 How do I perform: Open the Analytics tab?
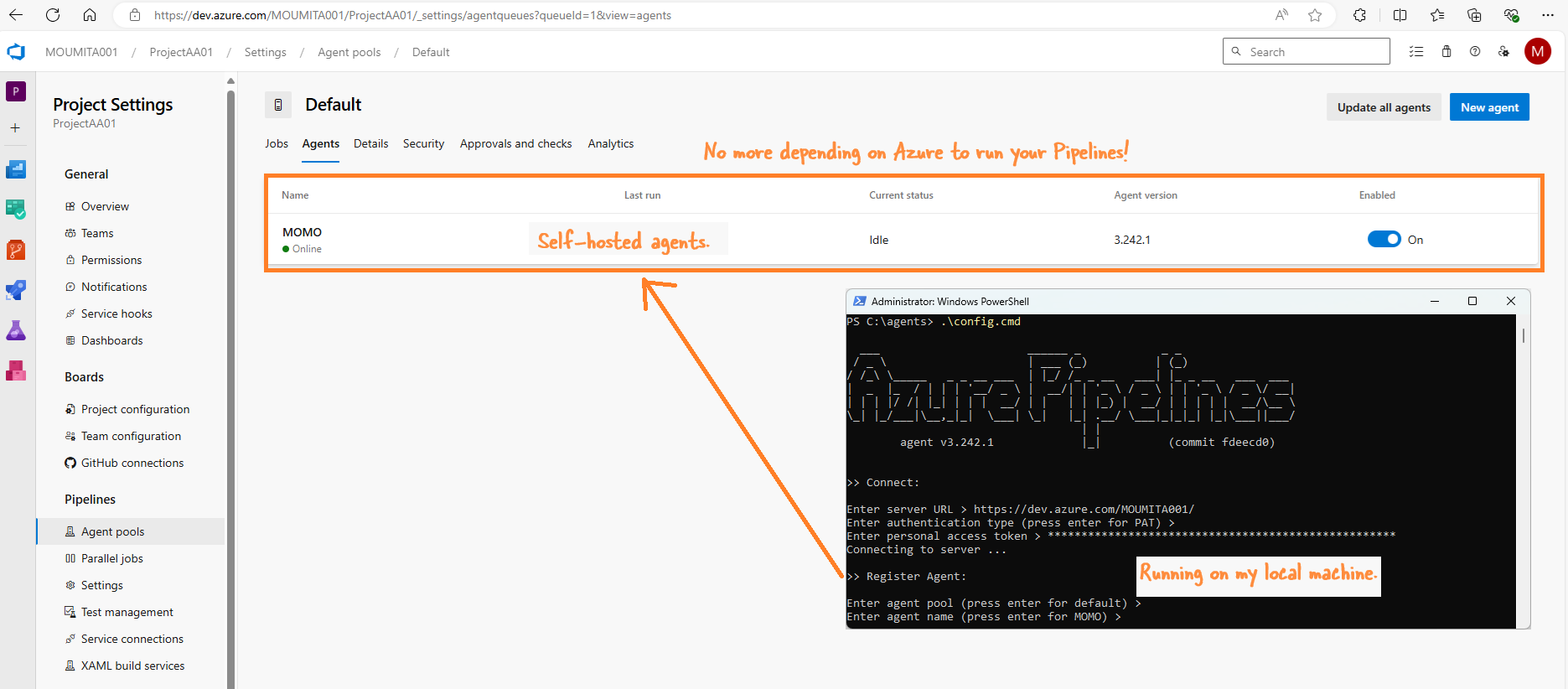[x=611, y=143]
